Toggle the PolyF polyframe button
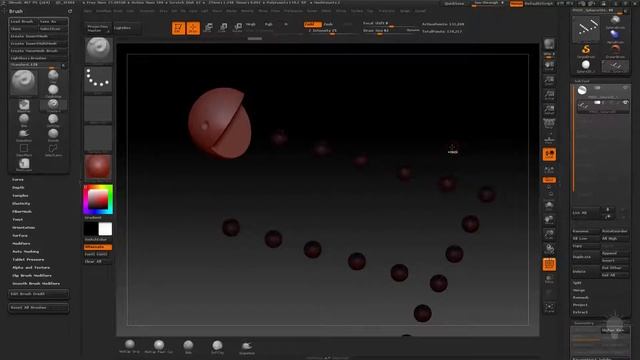Viewport: 640px width, 360px height. pos(549,264)
